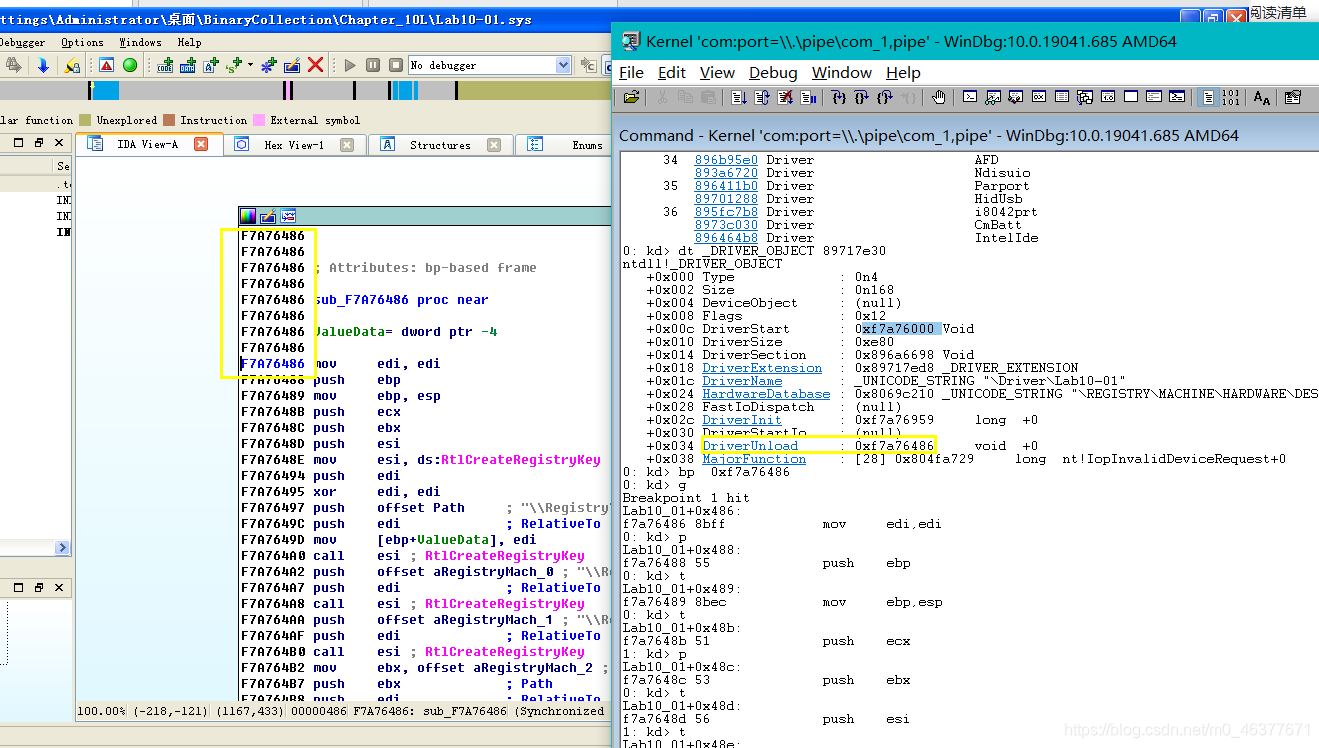Click the color palette icon on graph node header
The image size is (1319, 748).
pos(247,216)
